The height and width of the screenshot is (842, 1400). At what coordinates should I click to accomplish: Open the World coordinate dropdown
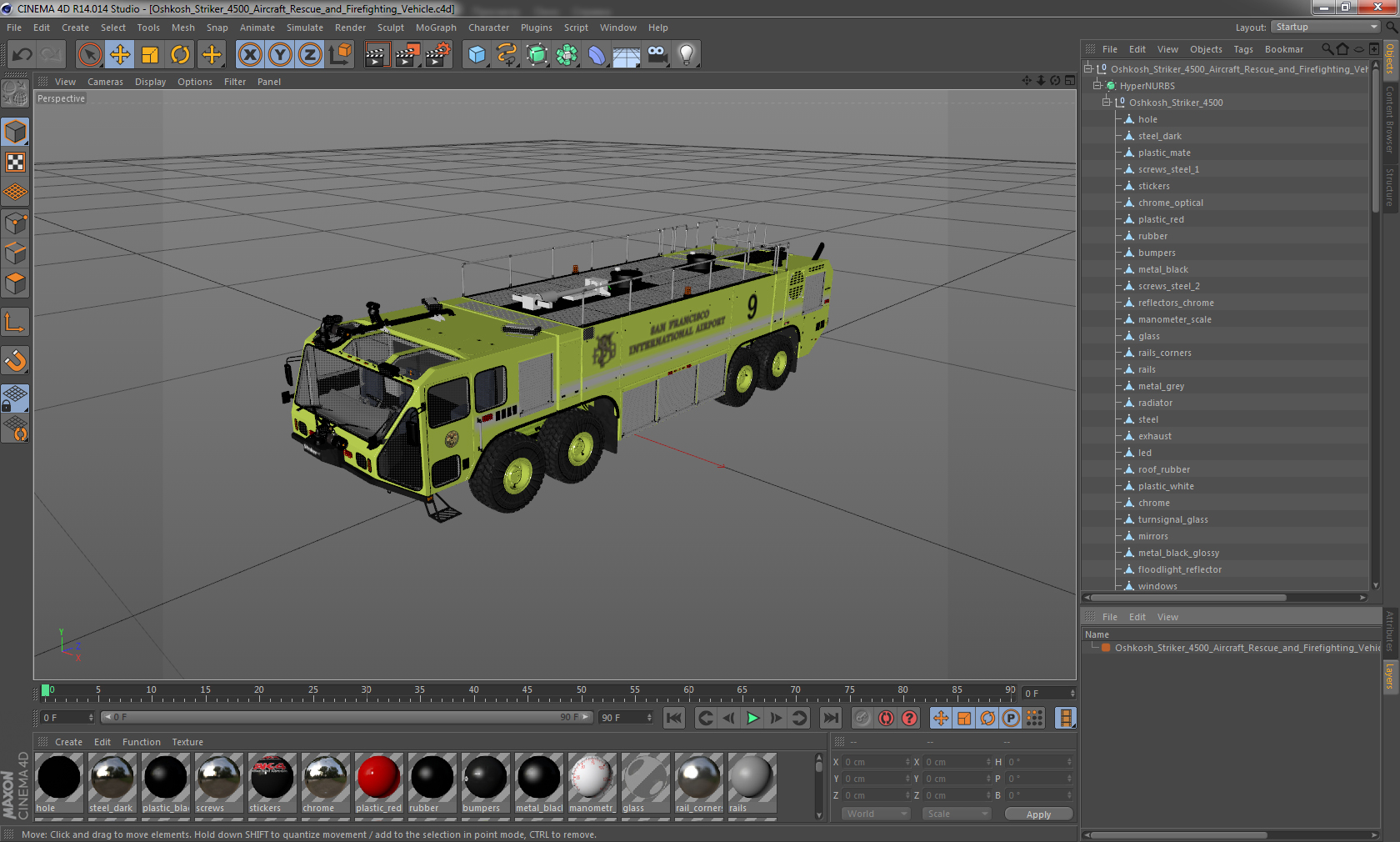(x=876, y=814)
